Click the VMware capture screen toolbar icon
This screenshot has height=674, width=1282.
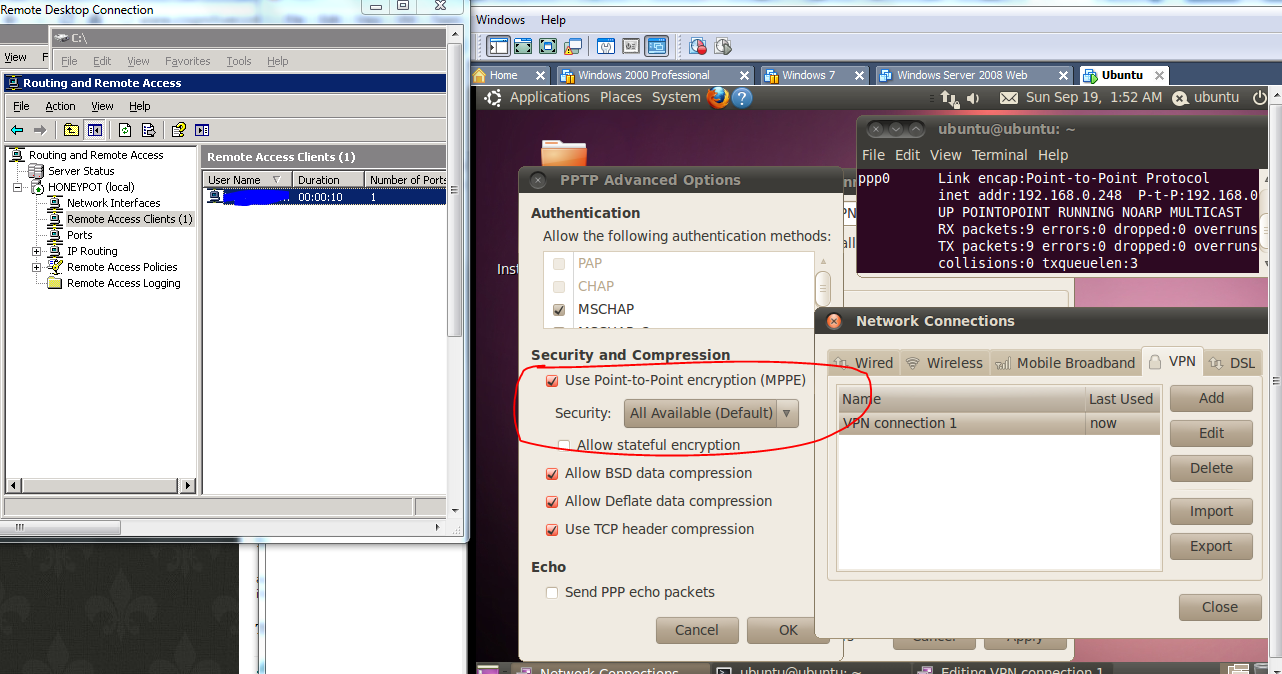coord(698,46)
